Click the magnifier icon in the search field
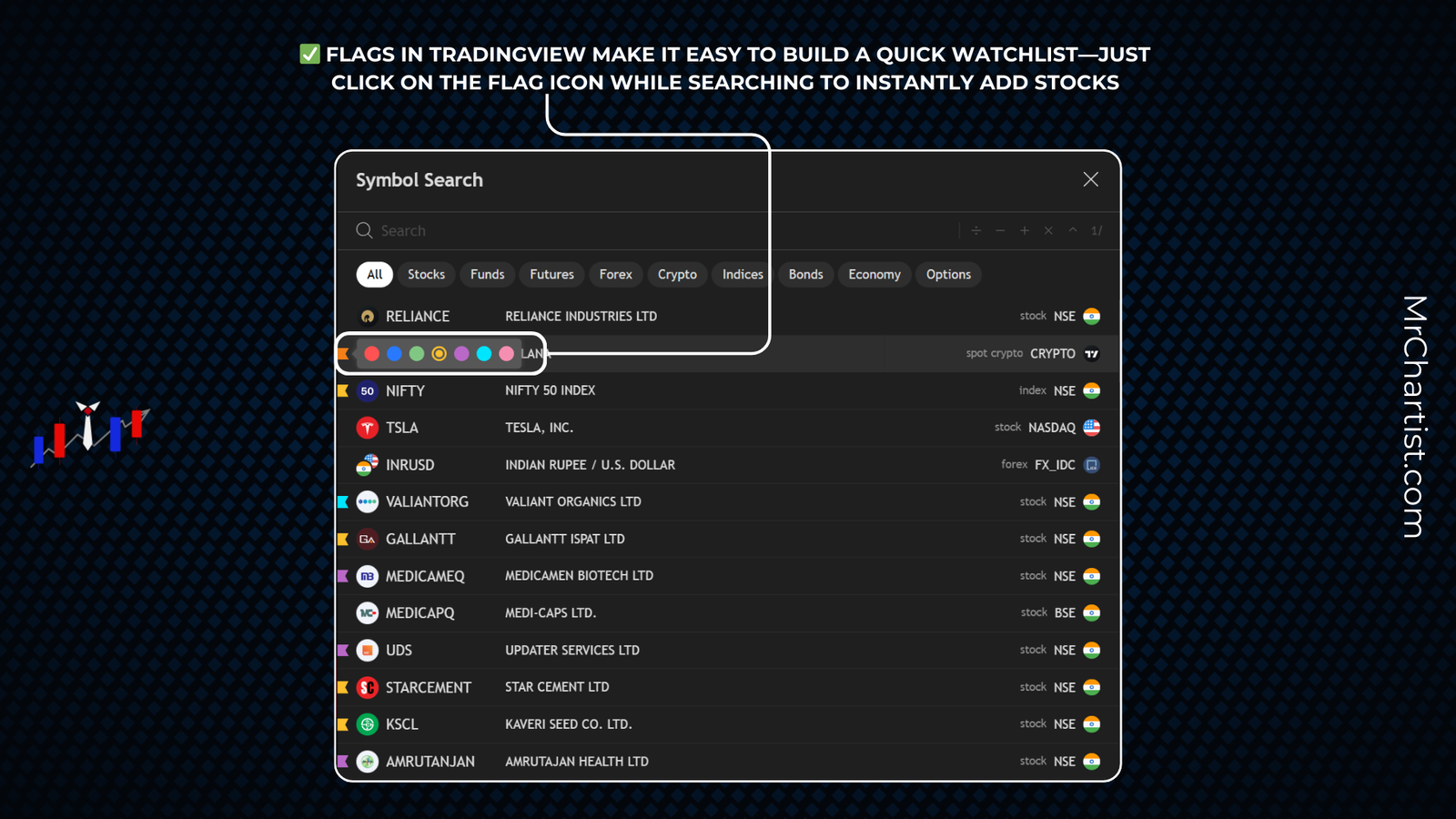The height and width of the screenshot is (819, 1456). [364, 230]
